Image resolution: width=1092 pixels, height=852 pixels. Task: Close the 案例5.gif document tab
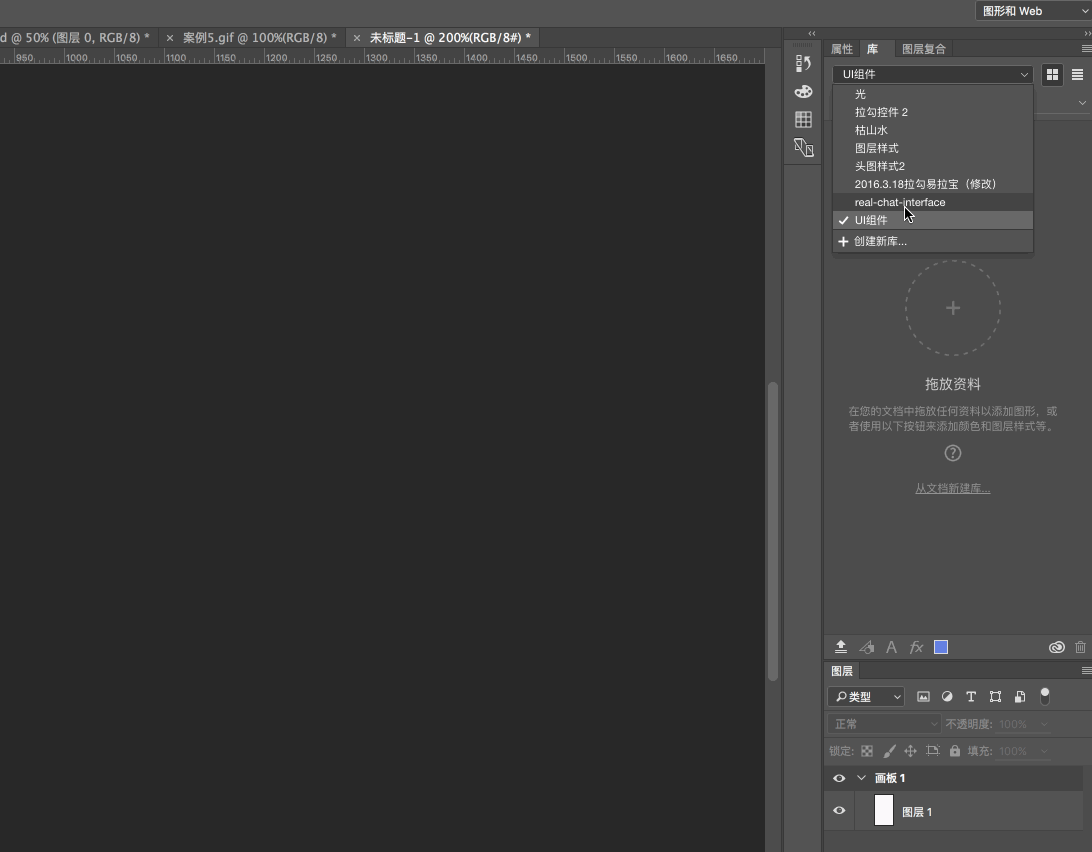point(169,38)
